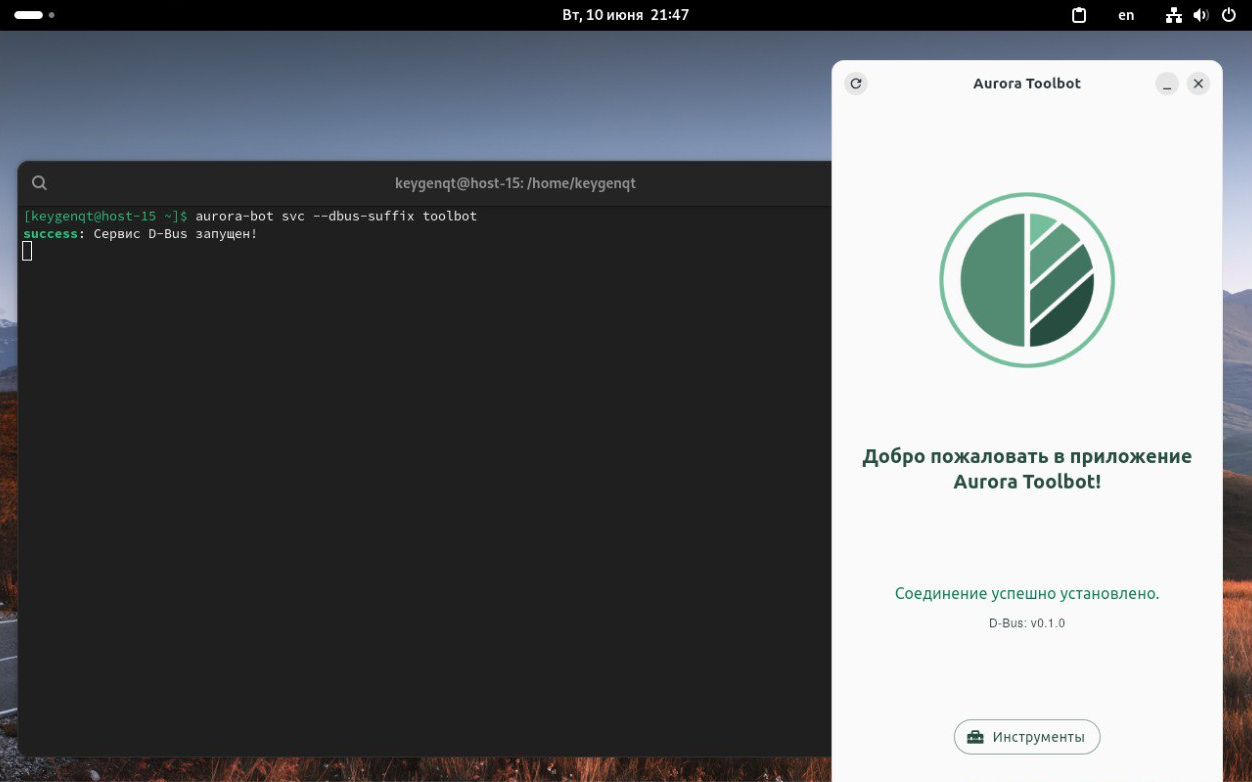Click the wired network status icon
The image size is (1252, 782).
coord(1175,15)
